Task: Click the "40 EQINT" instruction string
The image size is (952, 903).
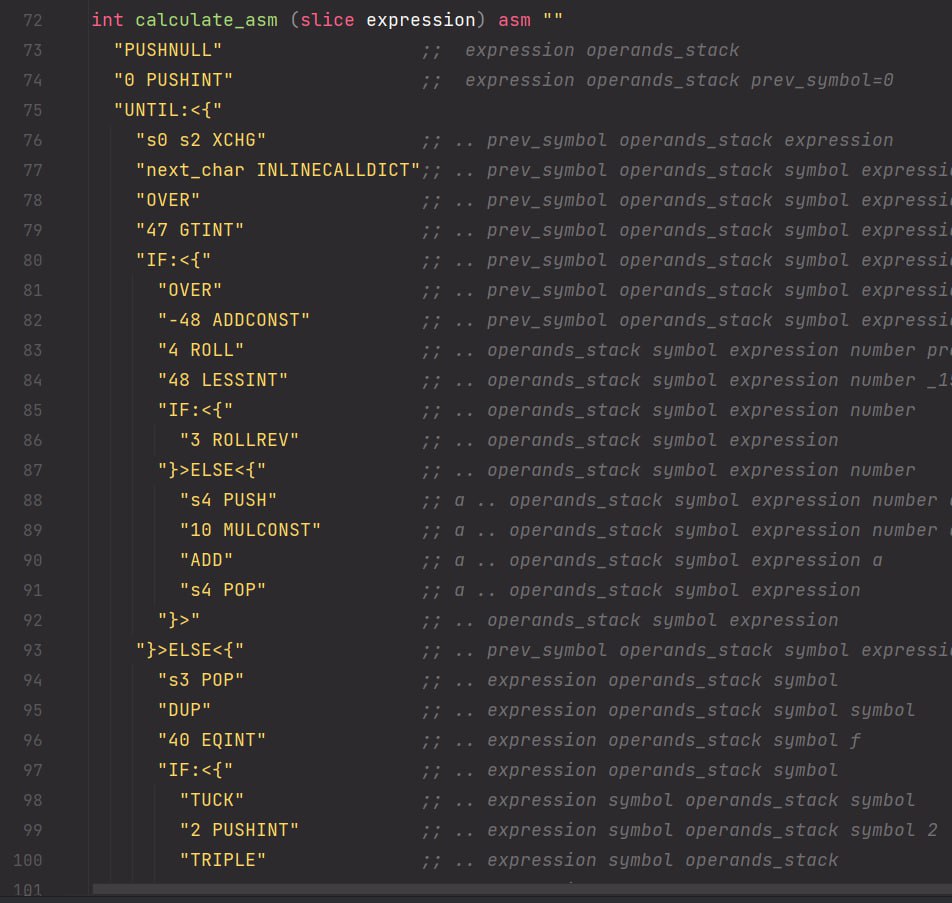Action: [212, 740]
